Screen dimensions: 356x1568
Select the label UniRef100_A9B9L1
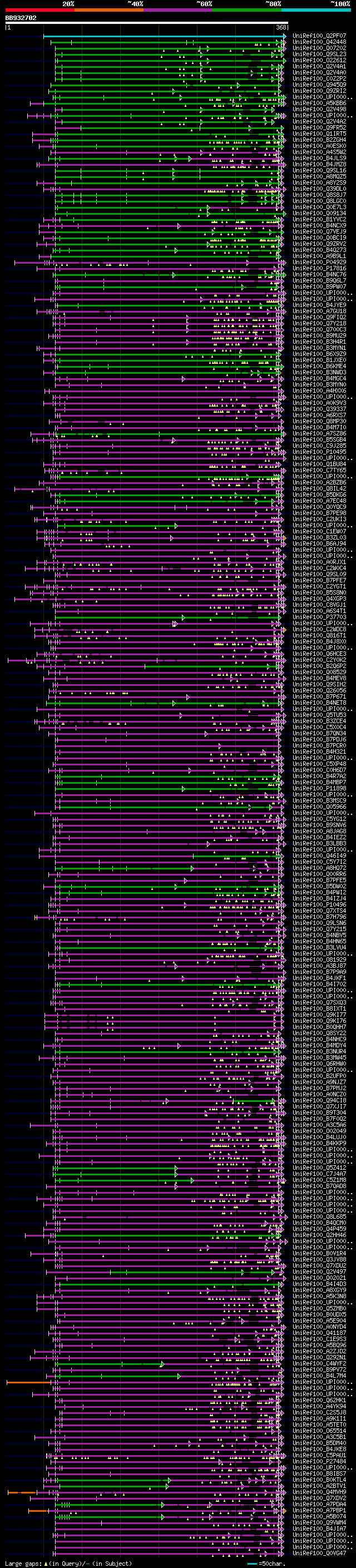(319, 256)
